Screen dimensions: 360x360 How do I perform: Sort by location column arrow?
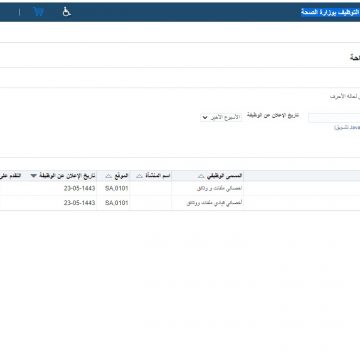(108, 176)
